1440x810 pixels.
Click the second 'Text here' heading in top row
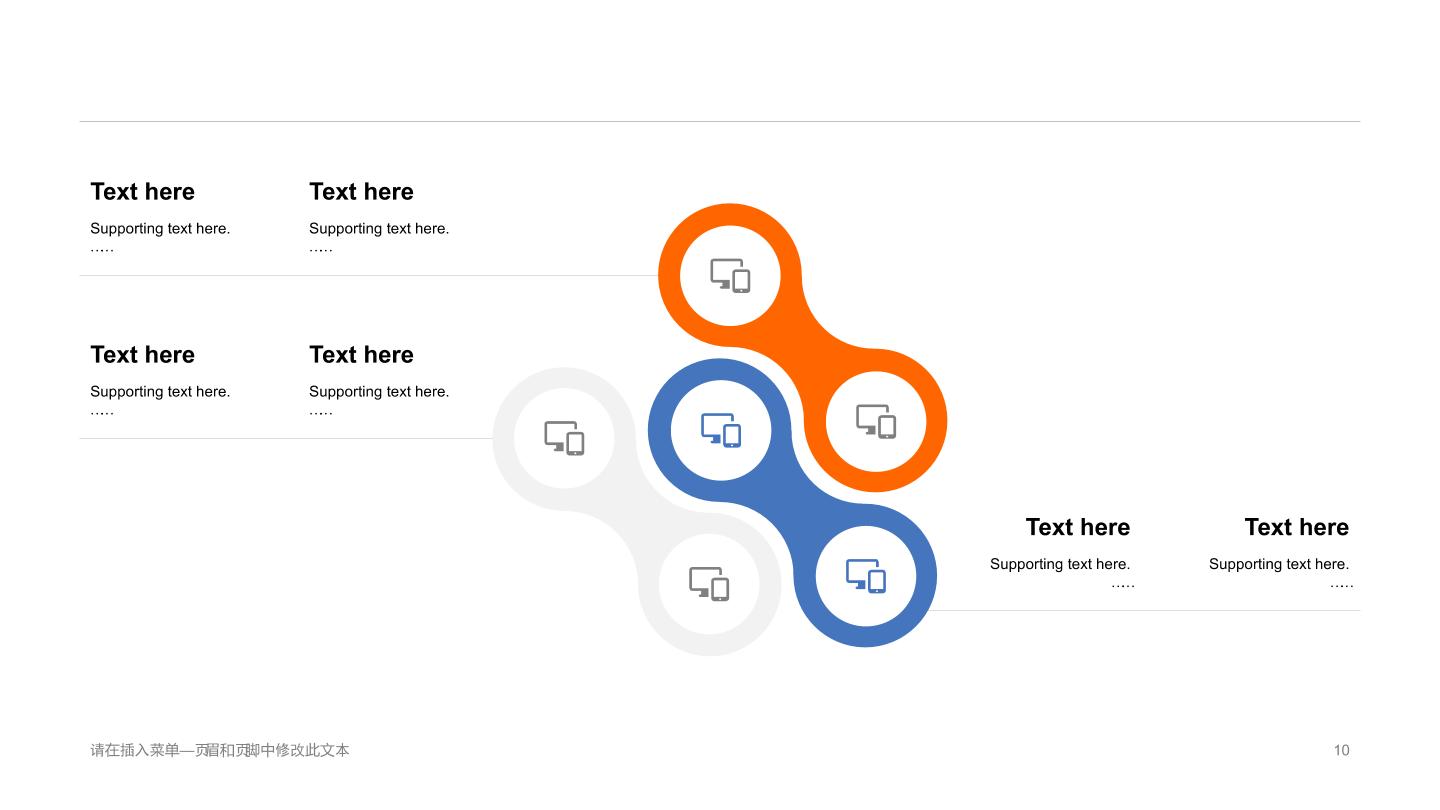[x=361, y=192]
